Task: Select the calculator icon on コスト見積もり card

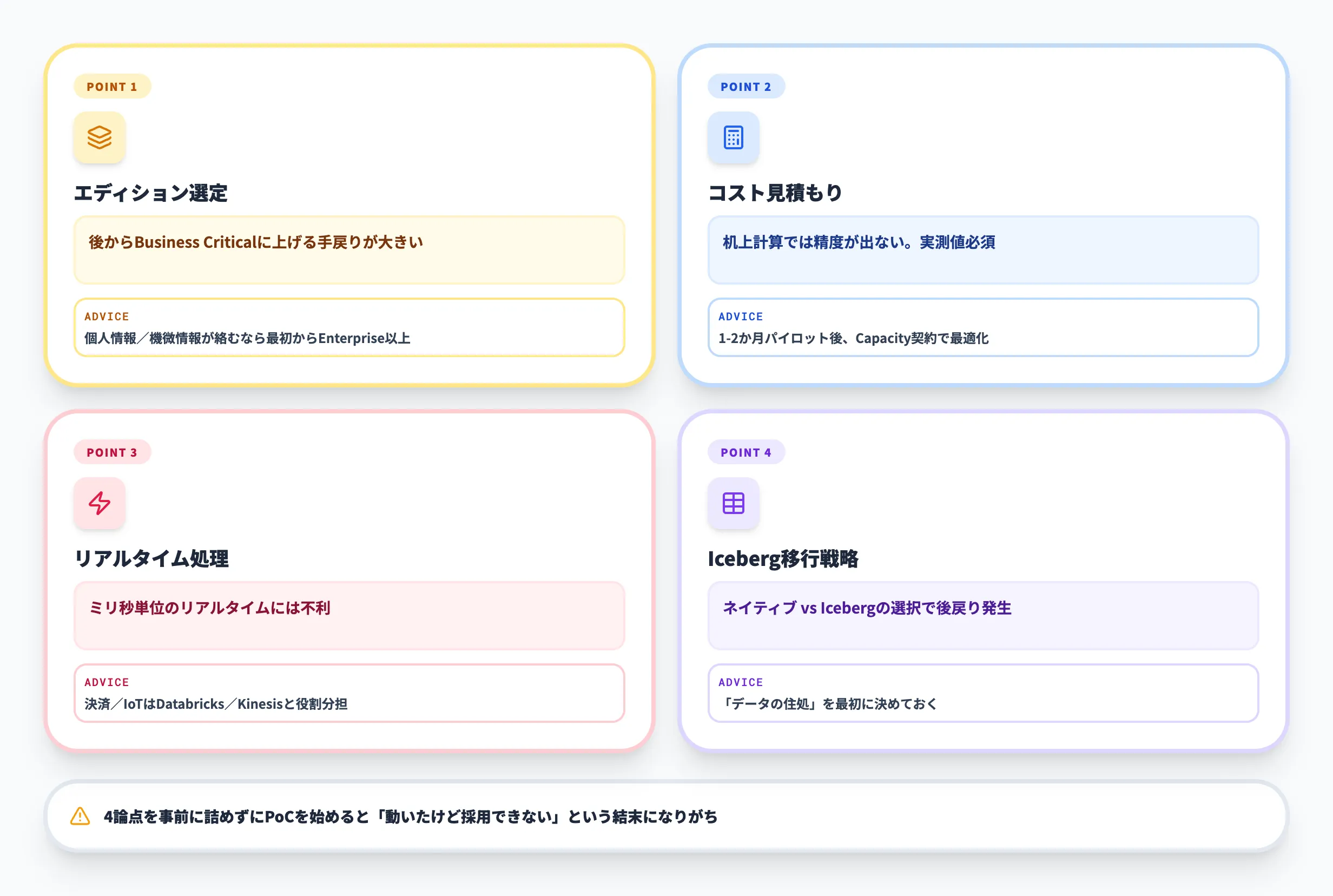Action: coord(734,138)
